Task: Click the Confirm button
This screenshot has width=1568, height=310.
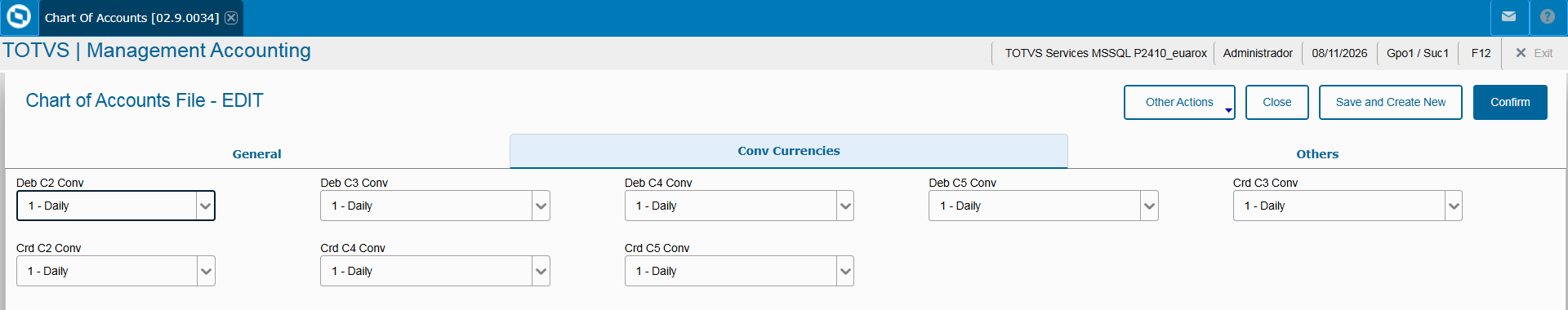Action: (x=1510, y=102)
